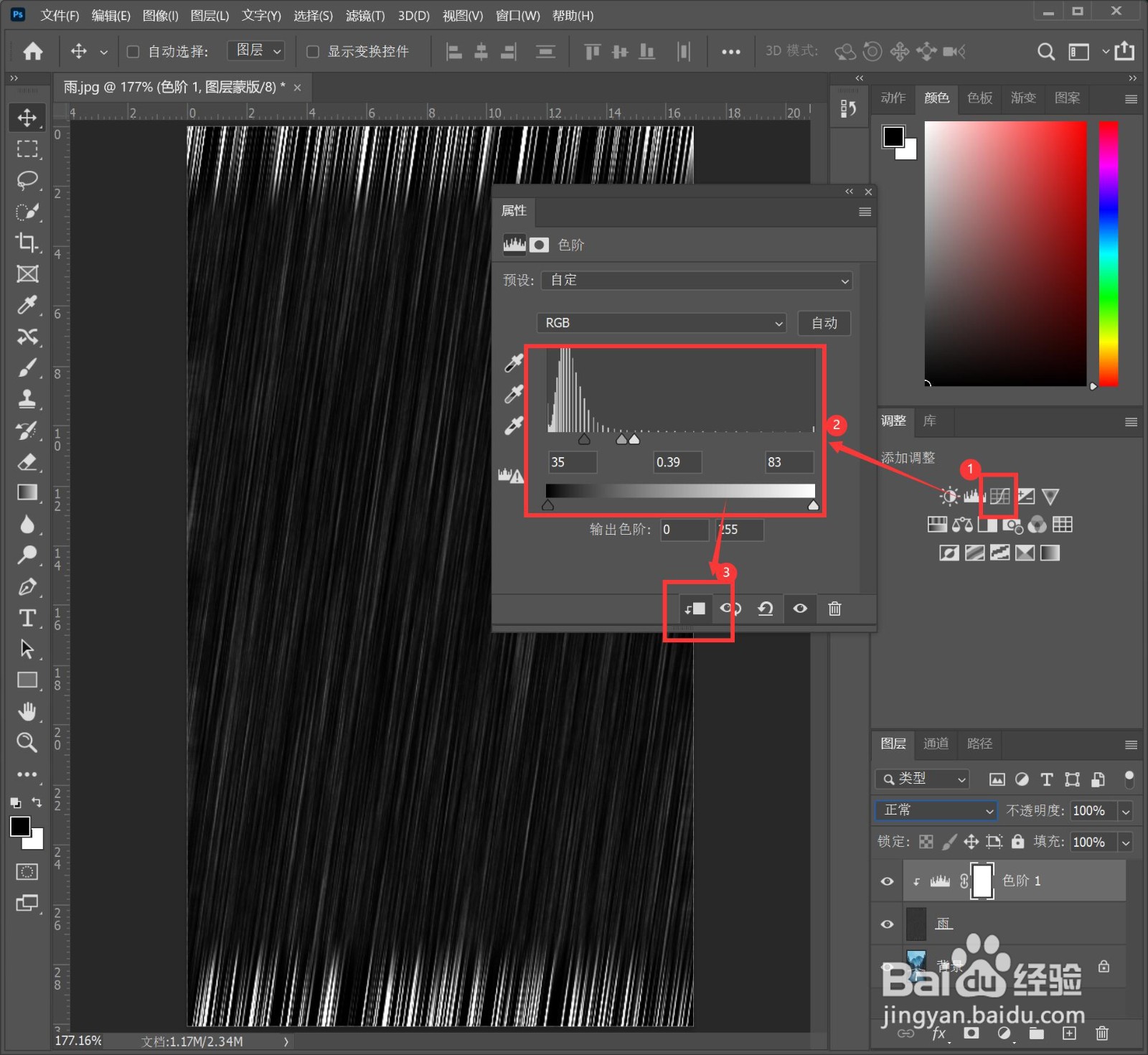The image size is (1148, 1055).
Task: Open the layer filter 类型 dropdown
Action: 923,779
